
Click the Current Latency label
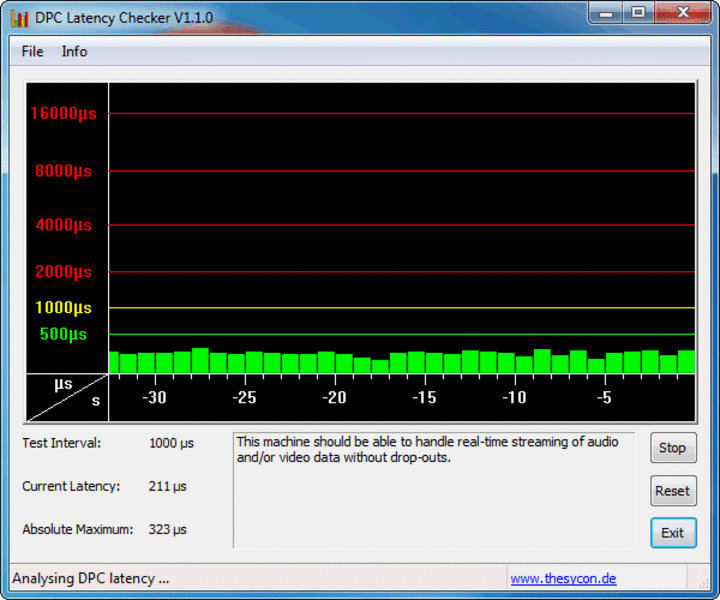pyautogui.click(x=71, y=486)
